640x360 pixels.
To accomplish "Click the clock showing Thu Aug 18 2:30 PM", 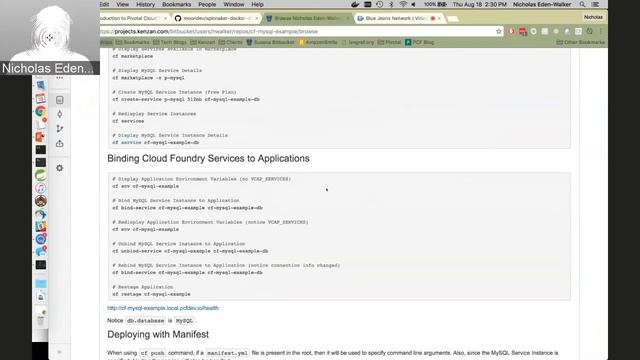I will 480,4.
